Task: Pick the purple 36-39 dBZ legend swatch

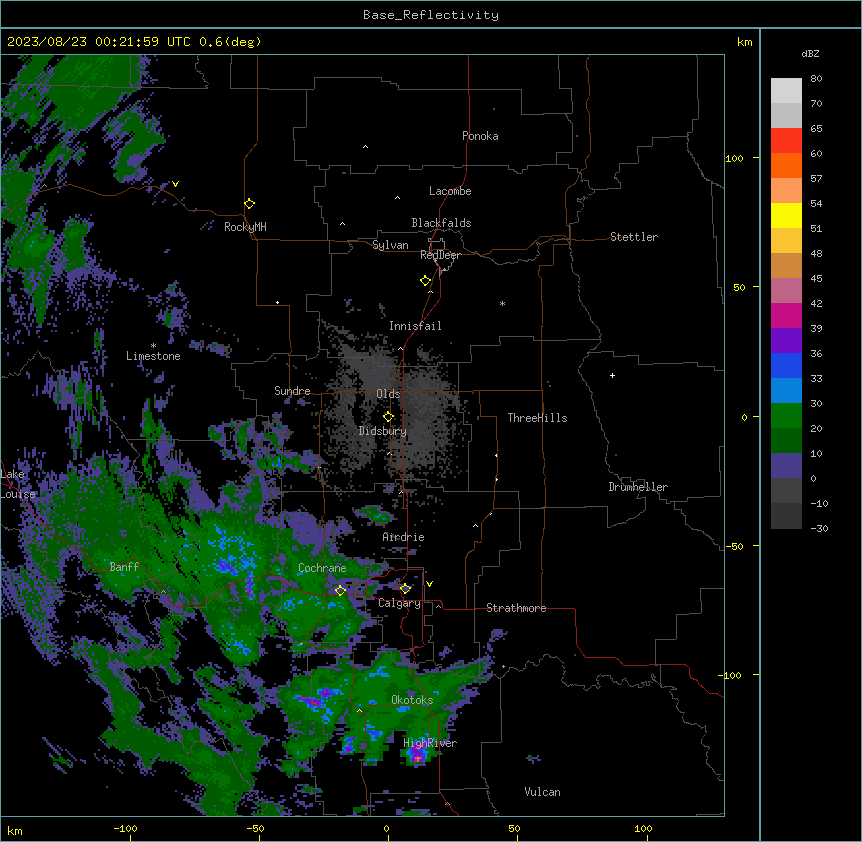Action: (786, 341)
